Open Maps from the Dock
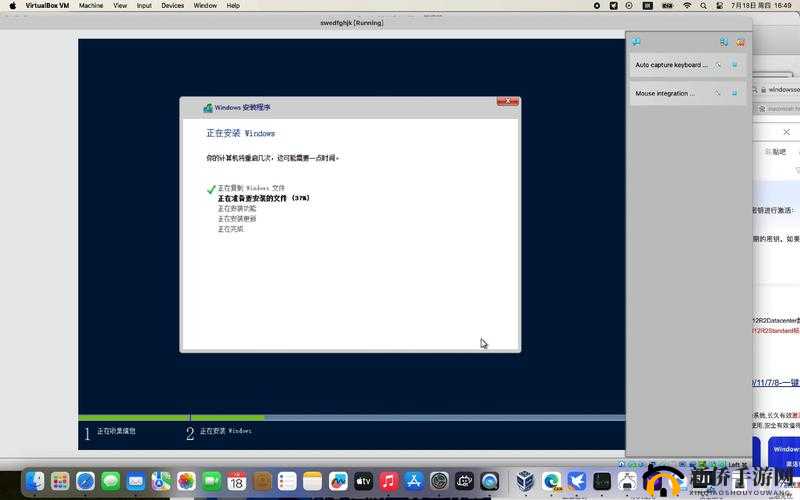This screenshot has width=800, height=500. (161, 481)
